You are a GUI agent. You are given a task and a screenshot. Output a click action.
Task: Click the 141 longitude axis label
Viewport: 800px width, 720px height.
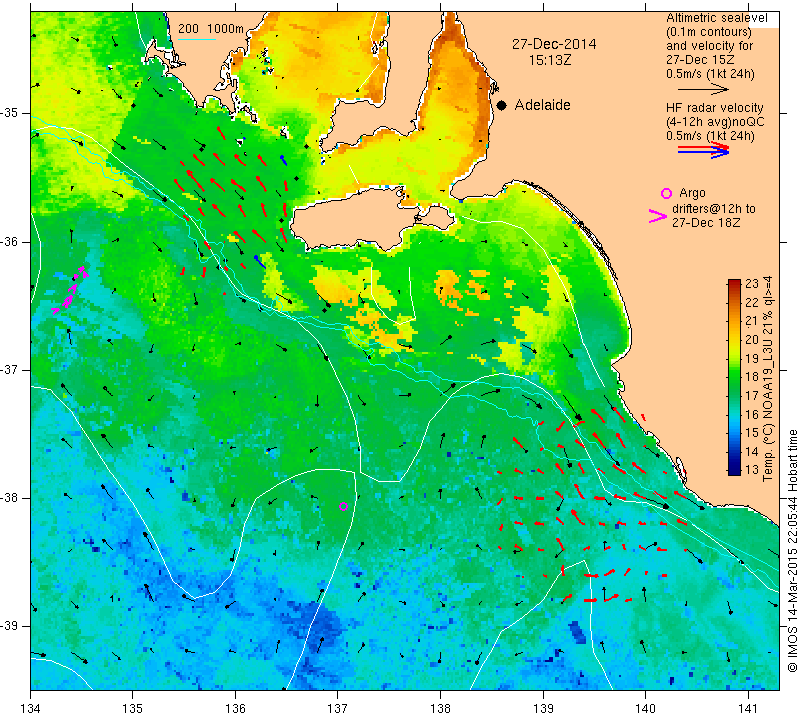(x=748, y=709)
